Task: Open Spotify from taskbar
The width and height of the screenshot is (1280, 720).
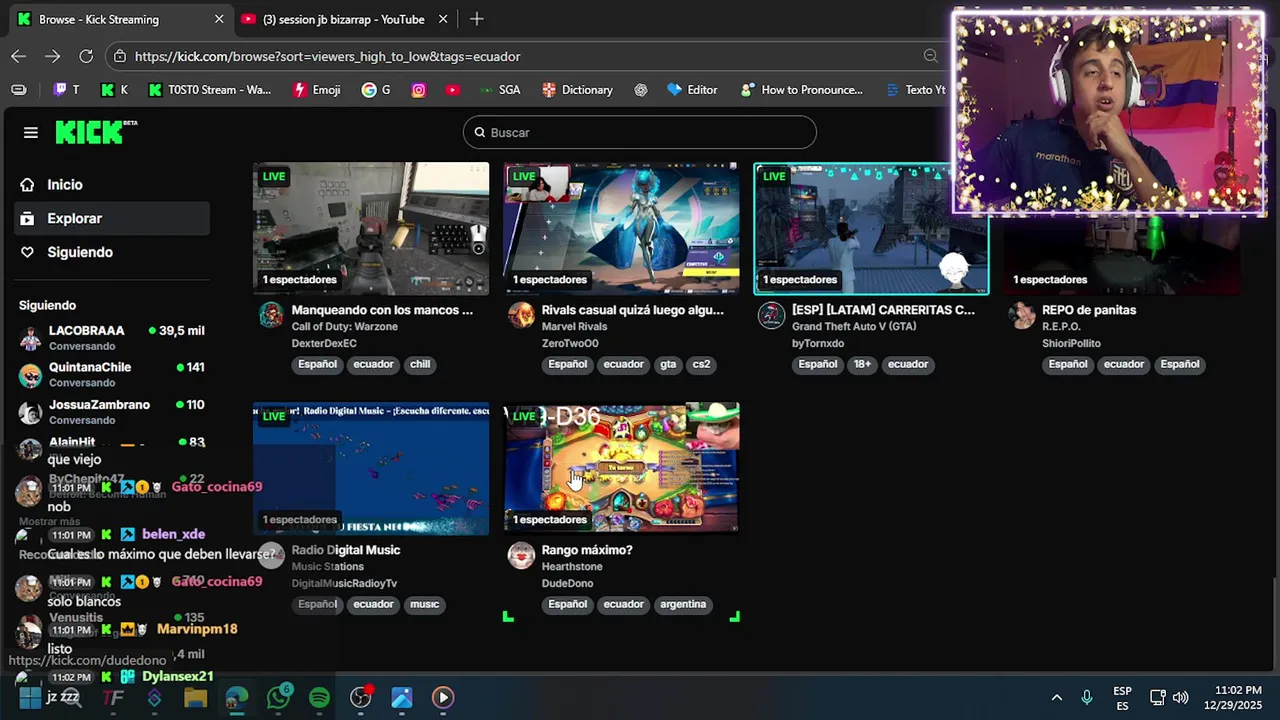Action: (x=319, y=697)
